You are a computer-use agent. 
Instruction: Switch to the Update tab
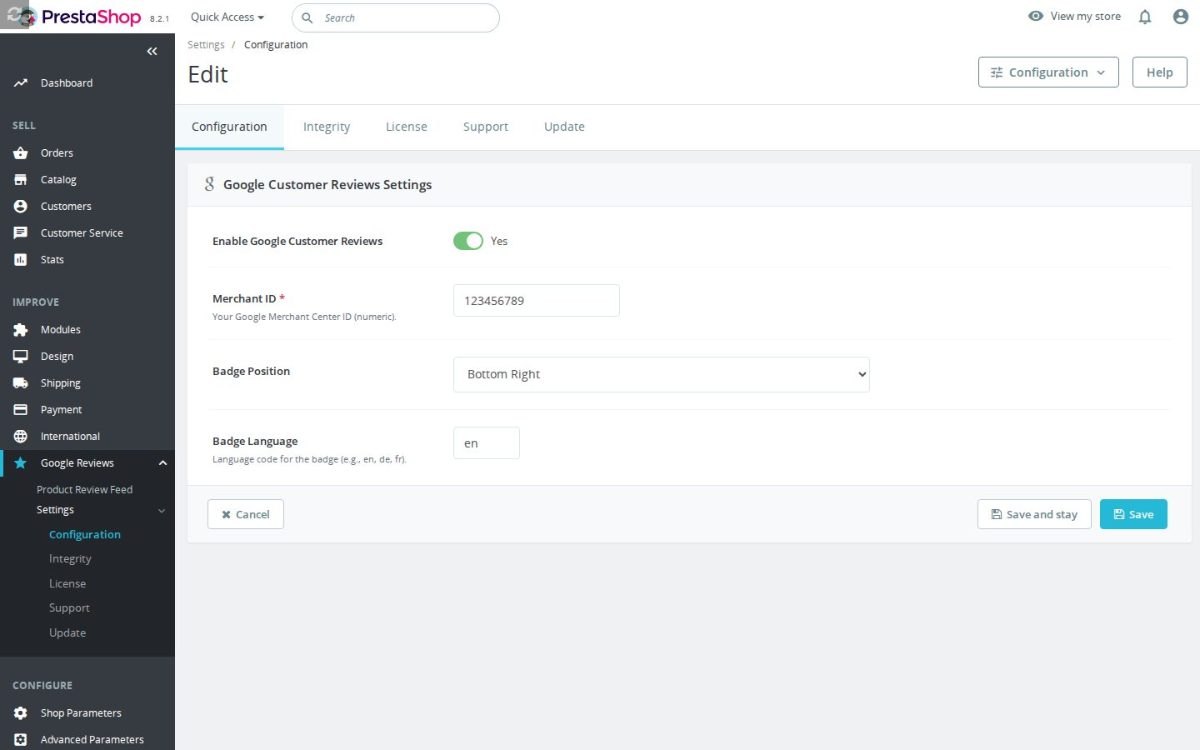564,127
